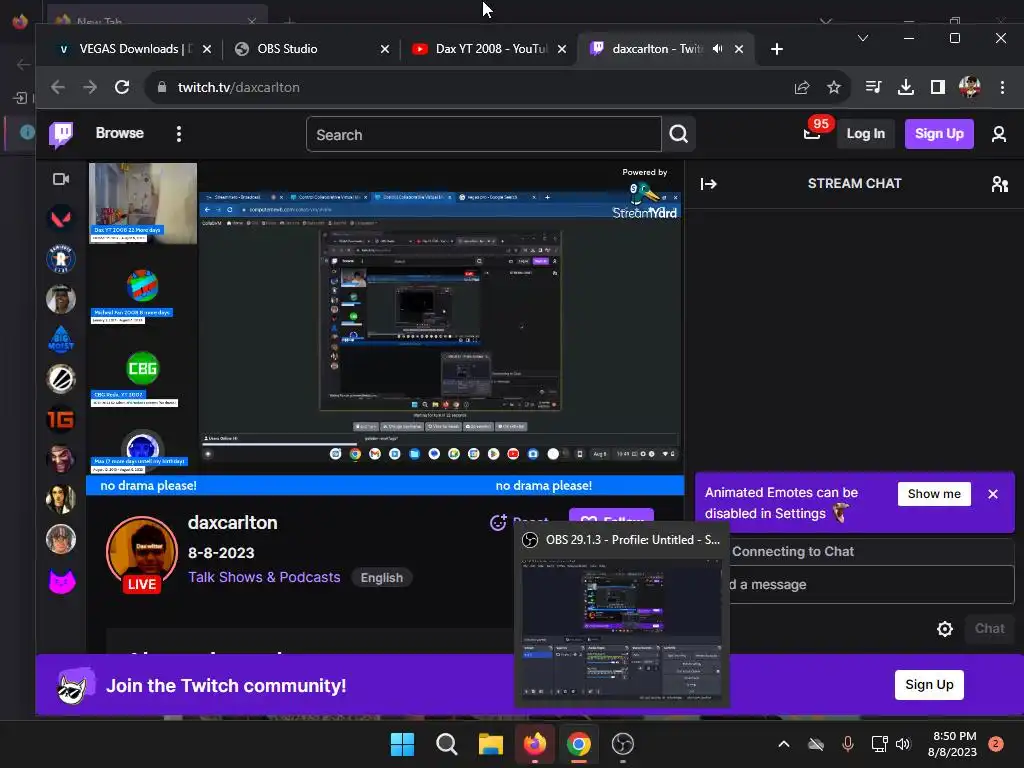Screen dimensions: 1024x768
Task: Open Chrome downloads icon
Action: (x=905, y=87)
